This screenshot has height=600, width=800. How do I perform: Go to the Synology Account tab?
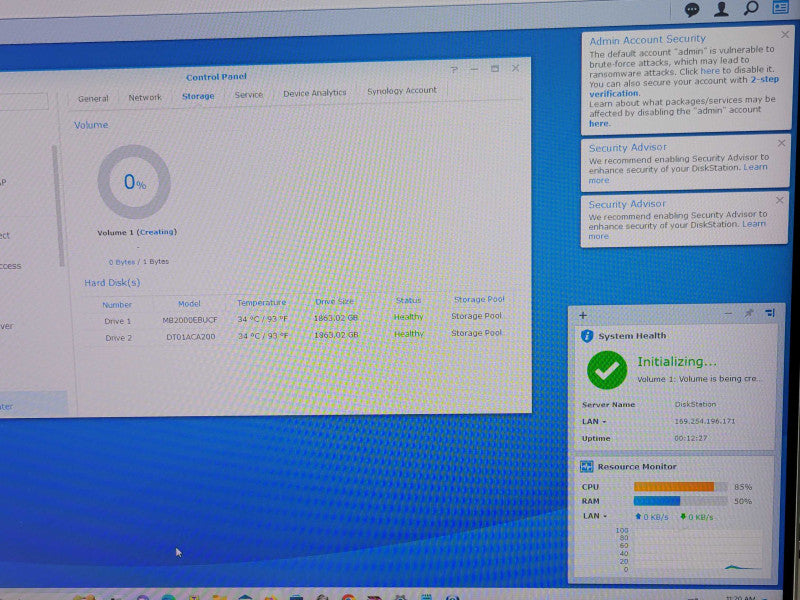click(x=402, y=90)
